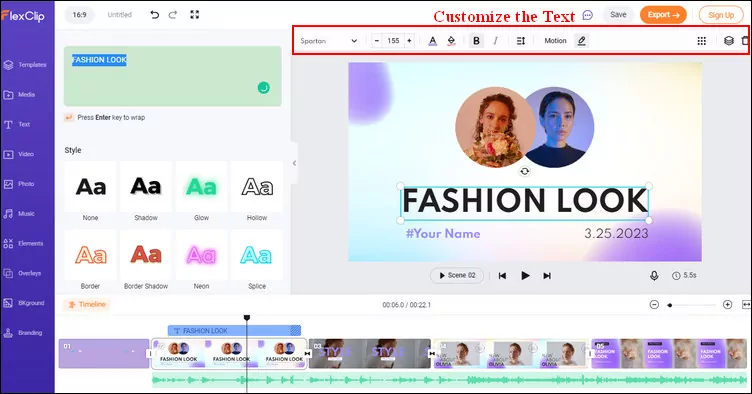Open the Text sidebar panel
752x394 pixels.
[17, 125]
